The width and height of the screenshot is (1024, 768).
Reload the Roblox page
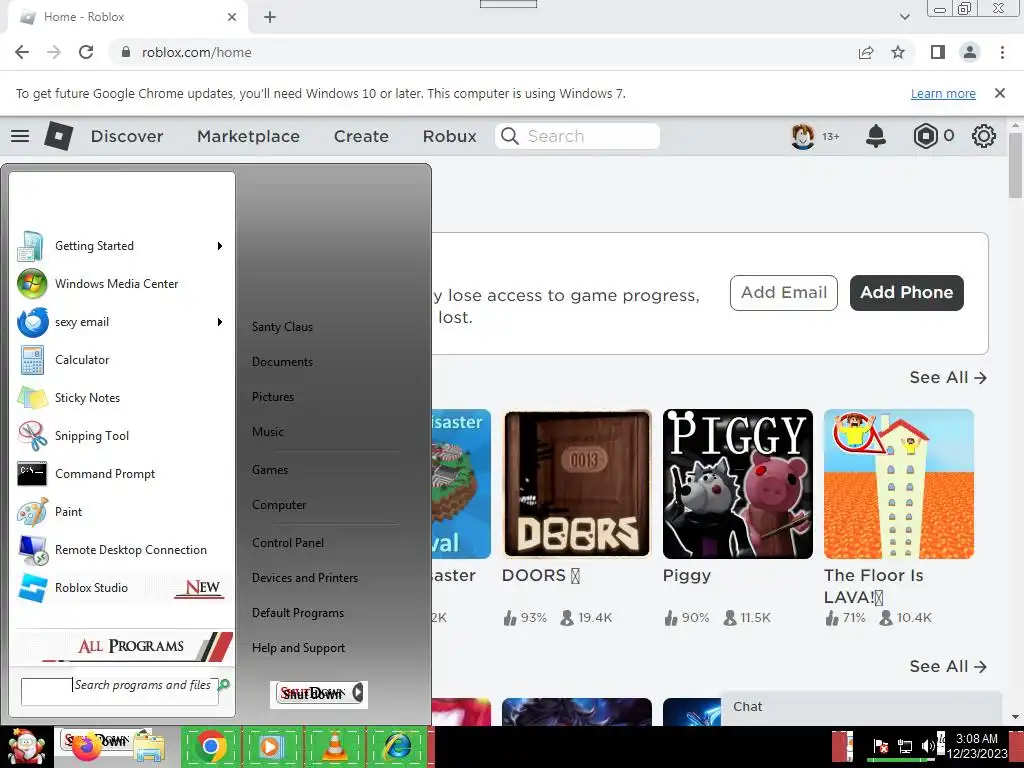pos(86,52)
